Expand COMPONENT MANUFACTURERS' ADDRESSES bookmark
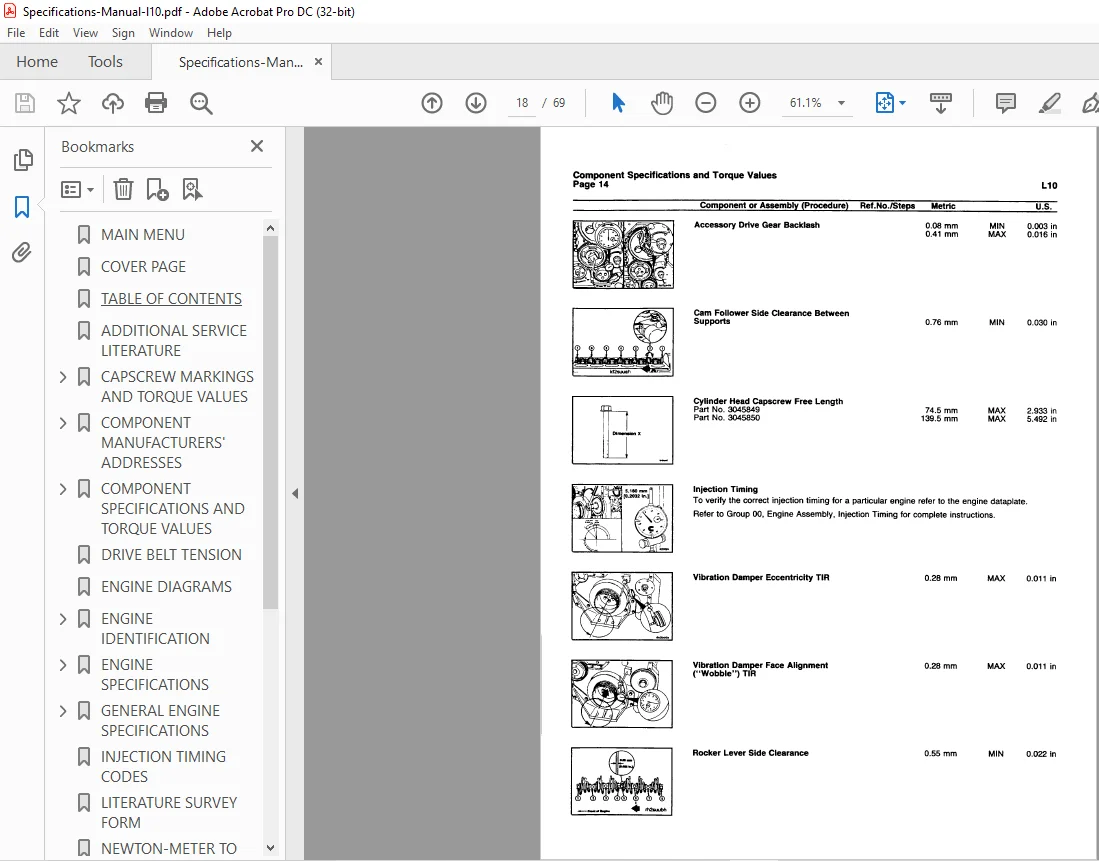Image resolution: width=1099 pixels, height=861 pixels. point(63,423)
